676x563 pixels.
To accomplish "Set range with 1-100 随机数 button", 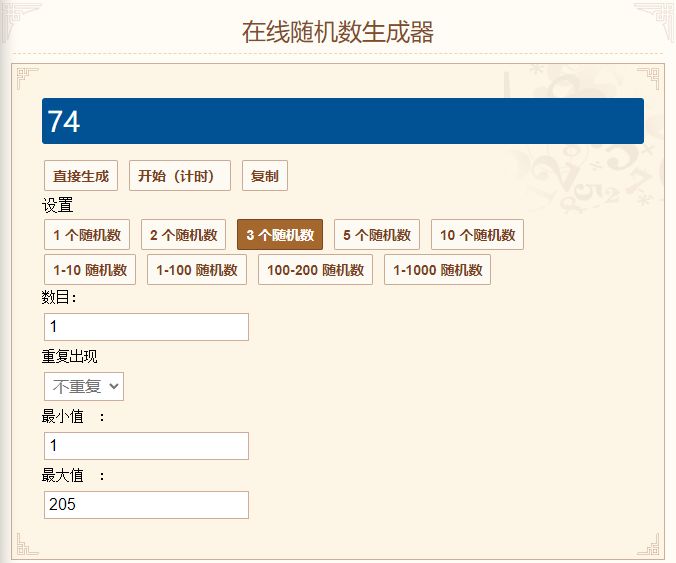I will tap(197, 269).
